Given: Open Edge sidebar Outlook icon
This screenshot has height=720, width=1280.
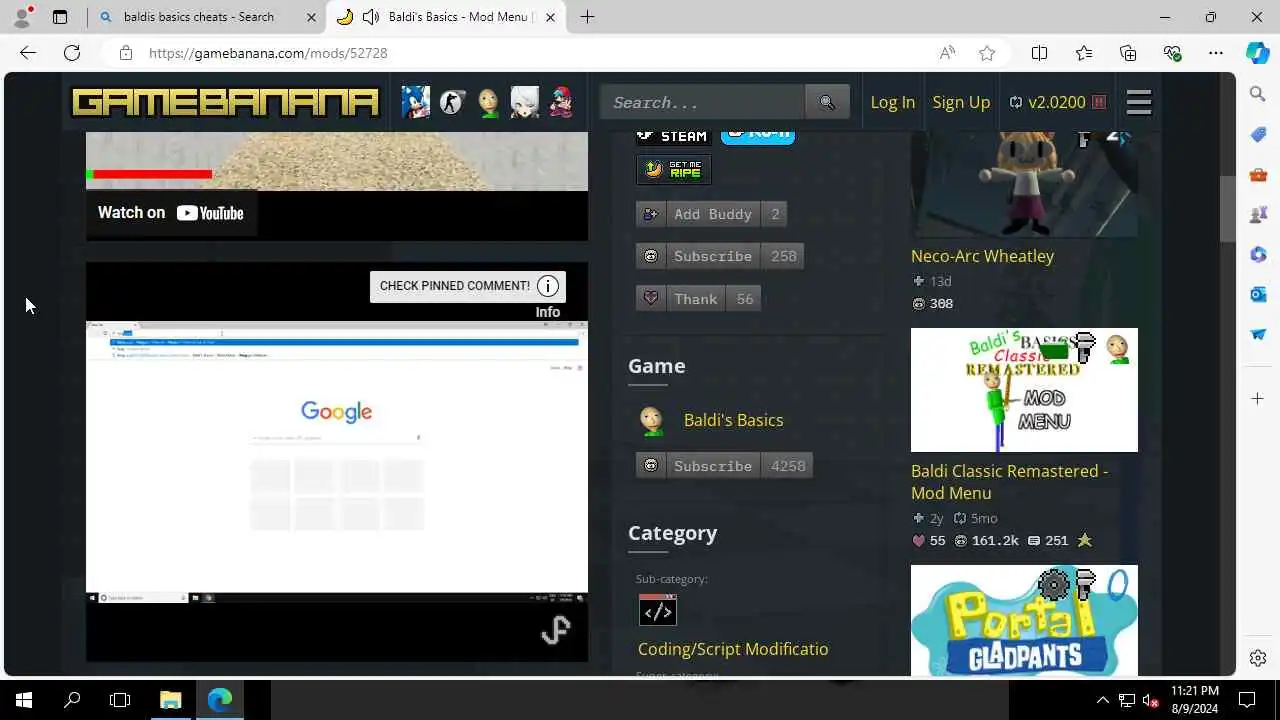Looking at the screenshot, I should click(x=1258, y=294).
